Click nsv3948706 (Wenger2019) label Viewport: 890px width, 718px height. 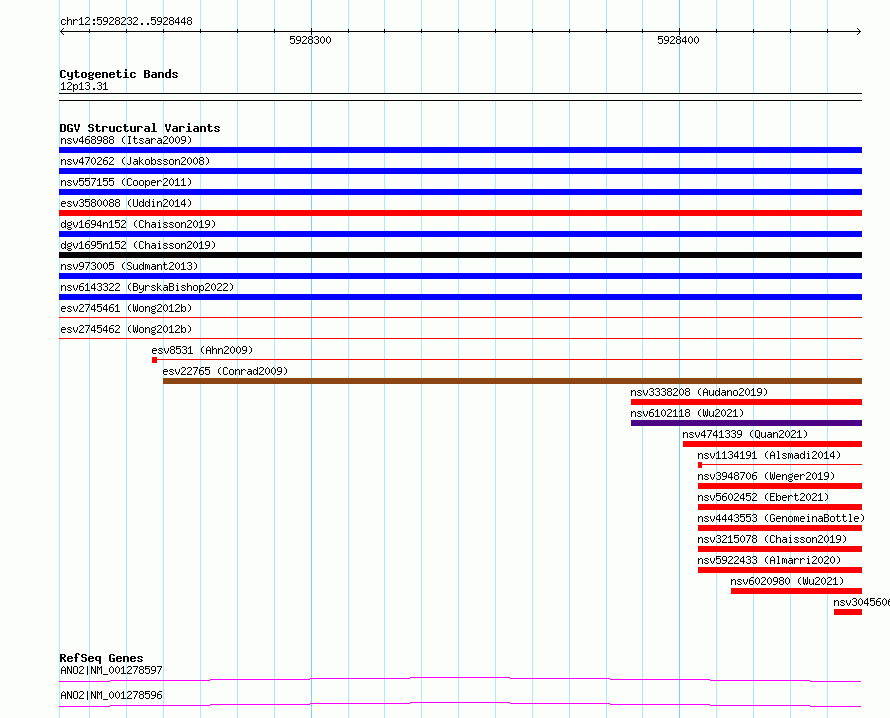coord(766,476)
